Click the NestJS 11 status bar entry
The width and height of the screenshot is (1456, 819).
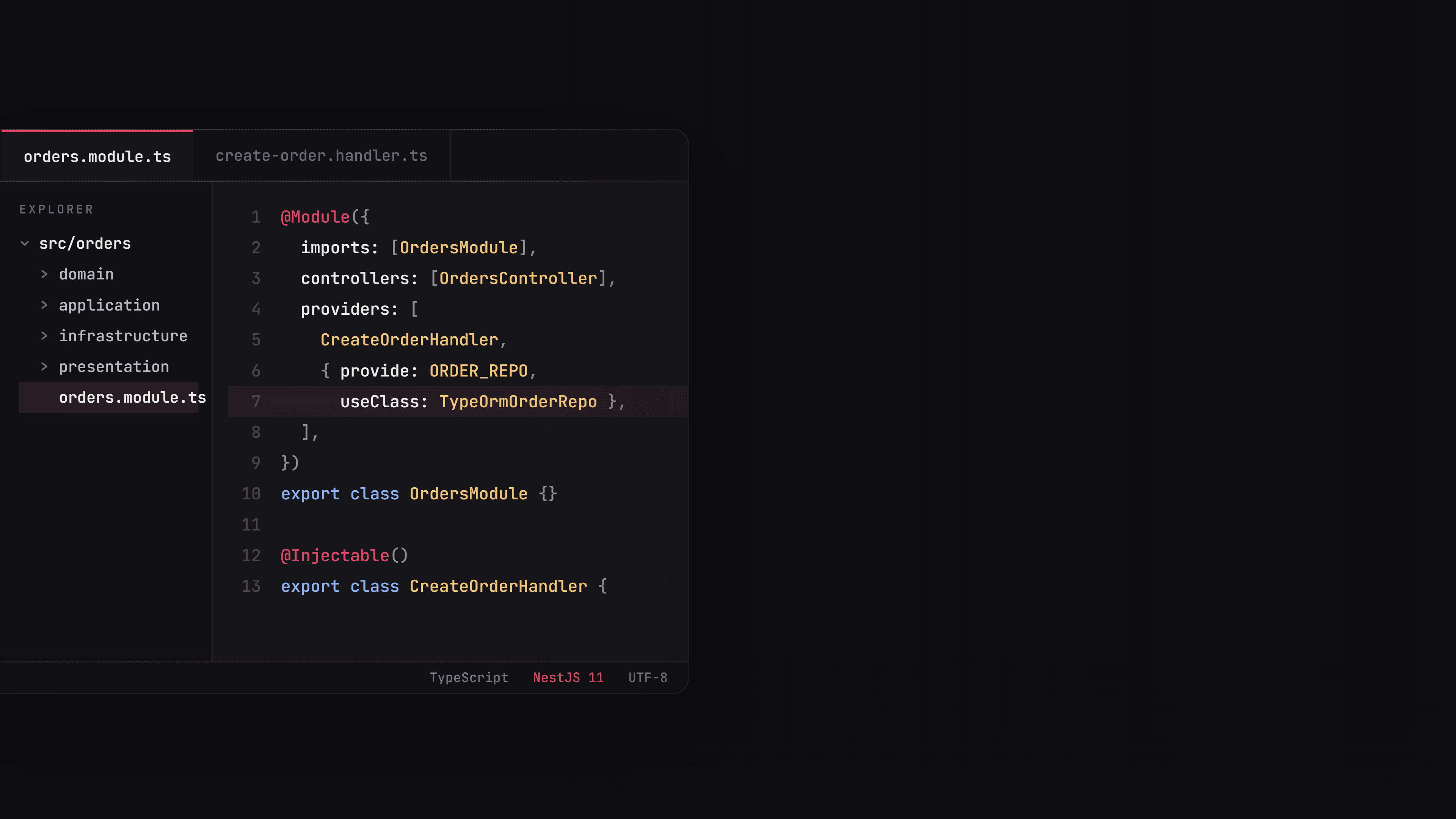[568, 677]
